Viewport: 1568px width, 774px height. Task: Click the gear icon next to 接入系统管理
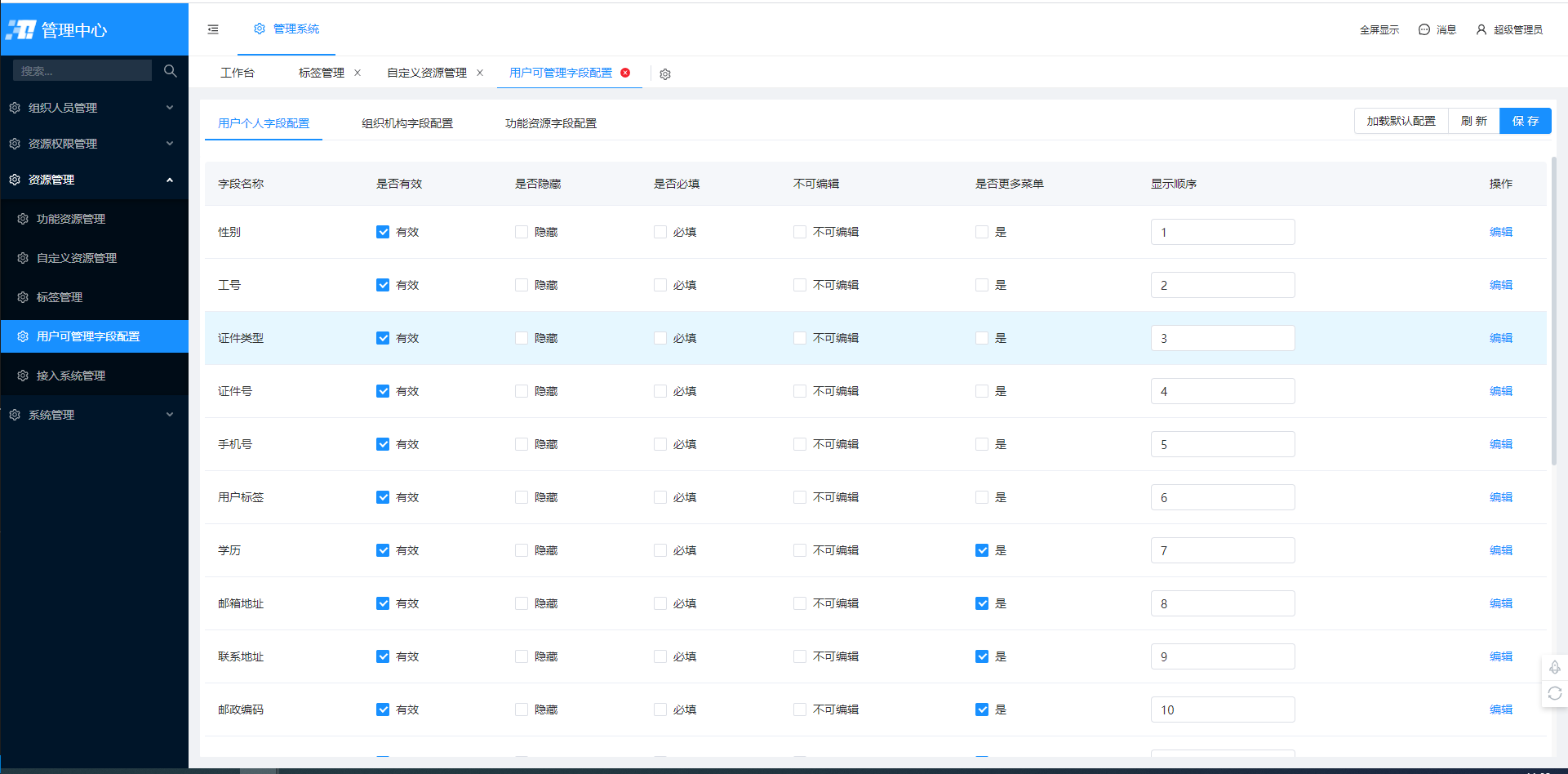pos(23,376)
